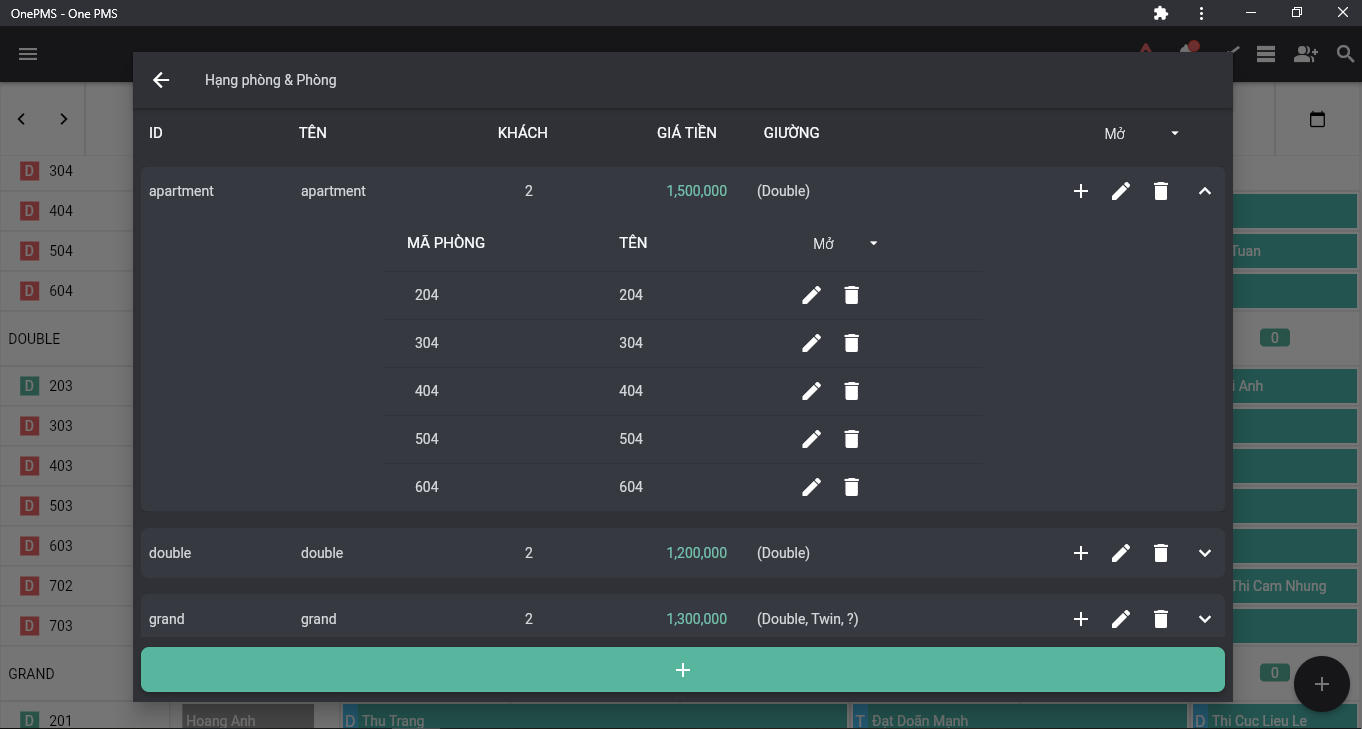Select the MÃ PHÒNG column header

click(446, 243)
